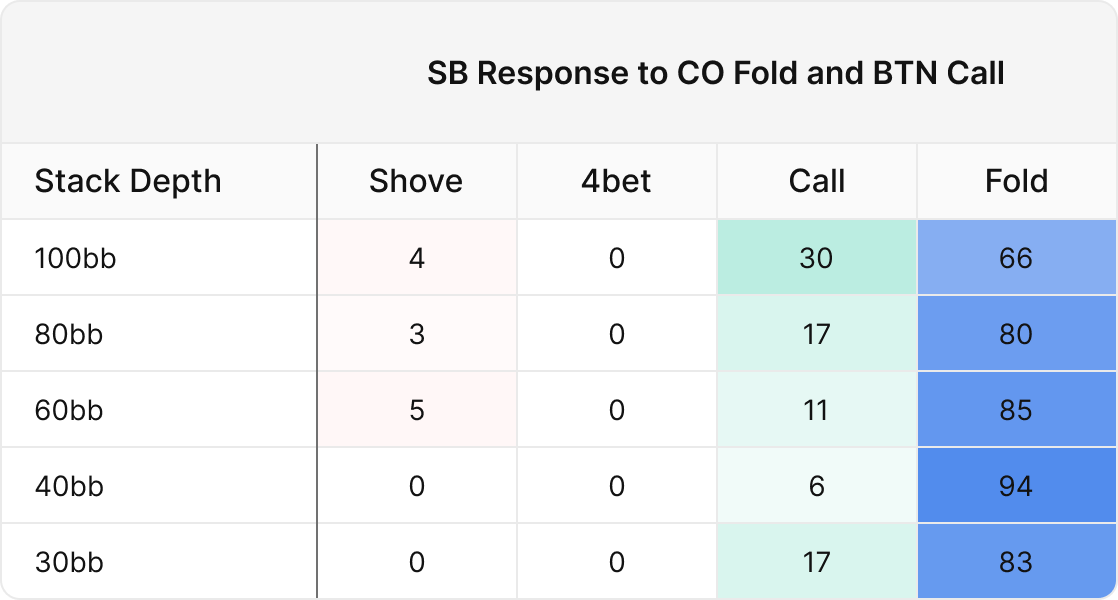Select the Call column header
The width and height of the screenshot is (1118, 600).
tap(816, 182)
